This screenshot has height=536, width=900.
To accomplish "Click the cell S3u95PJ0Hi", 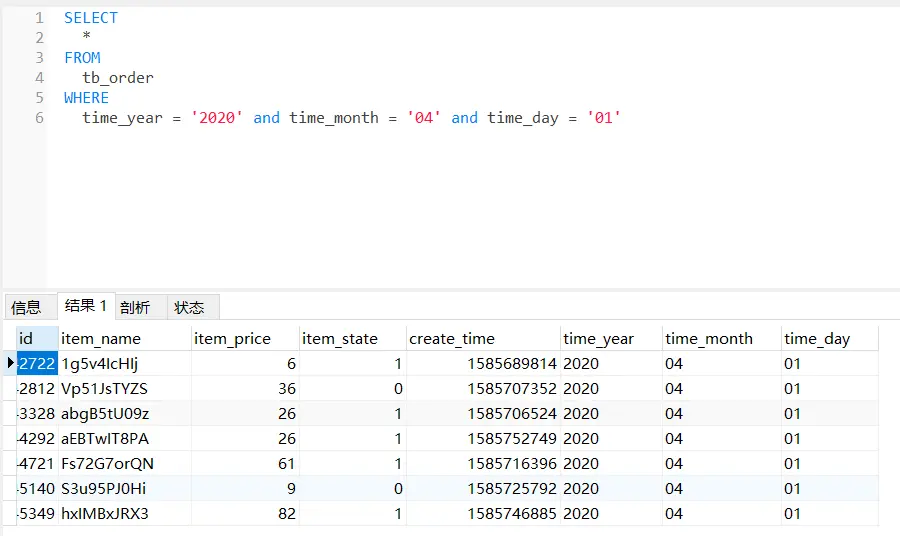I will coord(103,488).
